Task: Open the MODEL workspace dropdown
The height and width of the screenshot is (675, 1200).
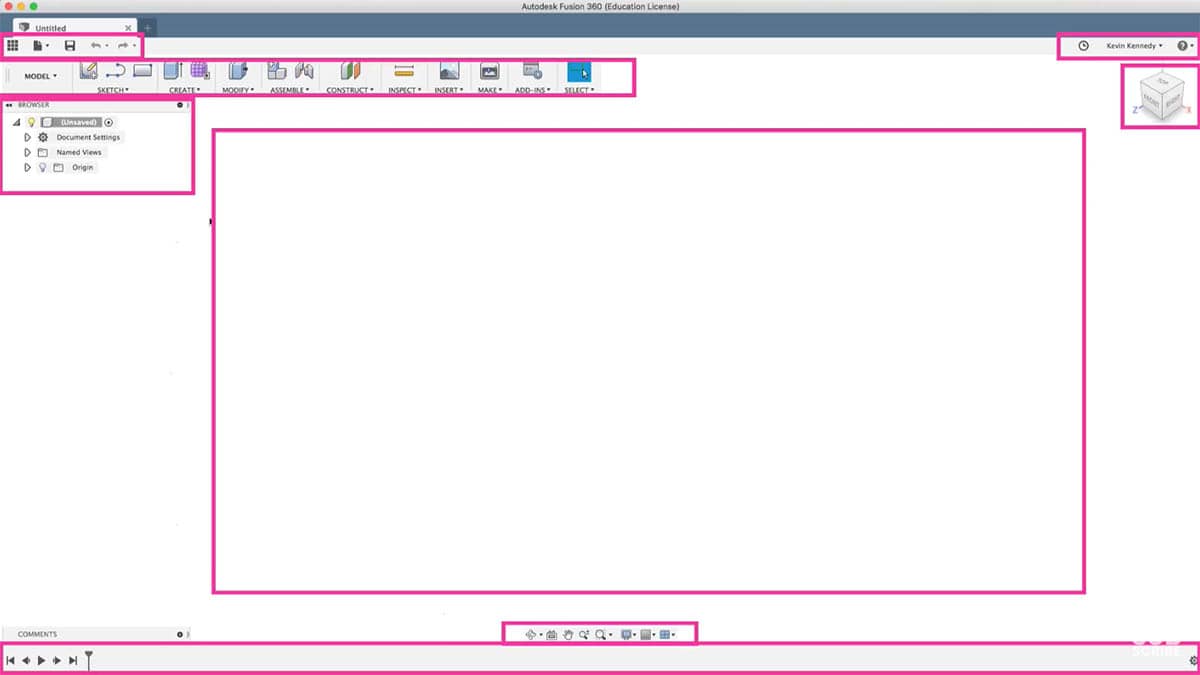Action: (41, 76)
